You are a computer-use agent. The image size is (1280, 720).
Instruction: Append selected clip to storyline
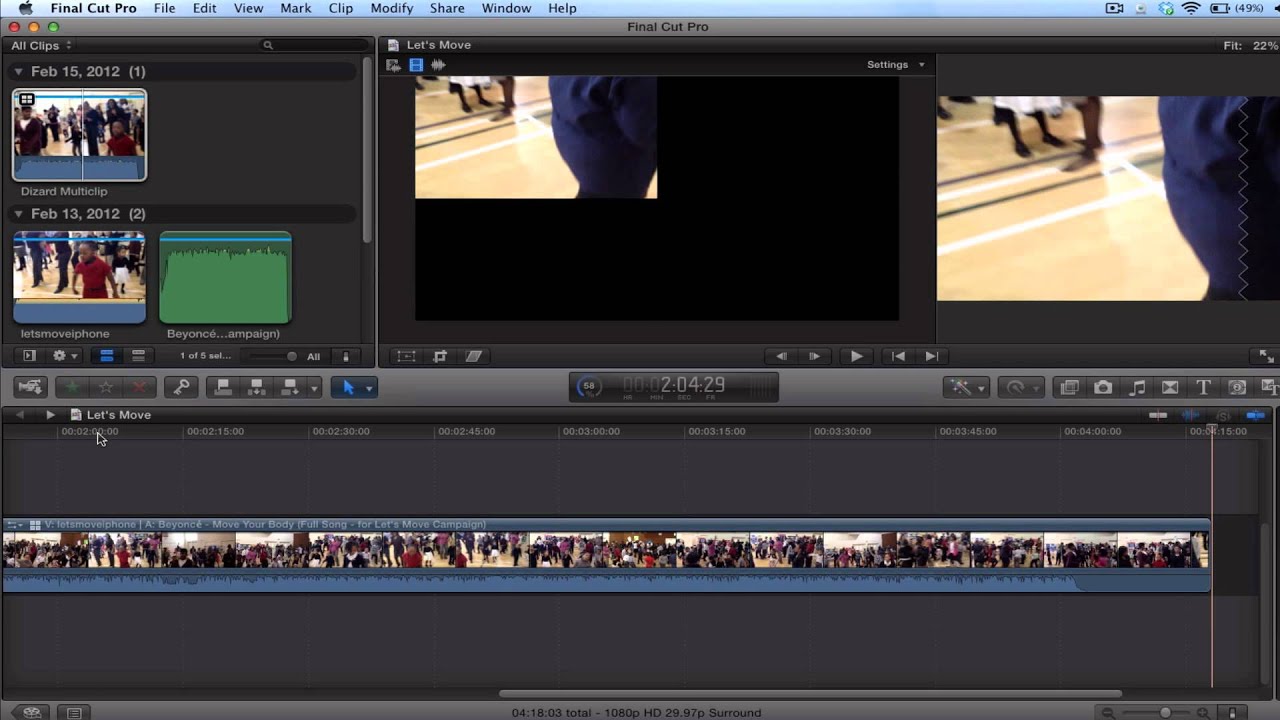pos(291,387)
